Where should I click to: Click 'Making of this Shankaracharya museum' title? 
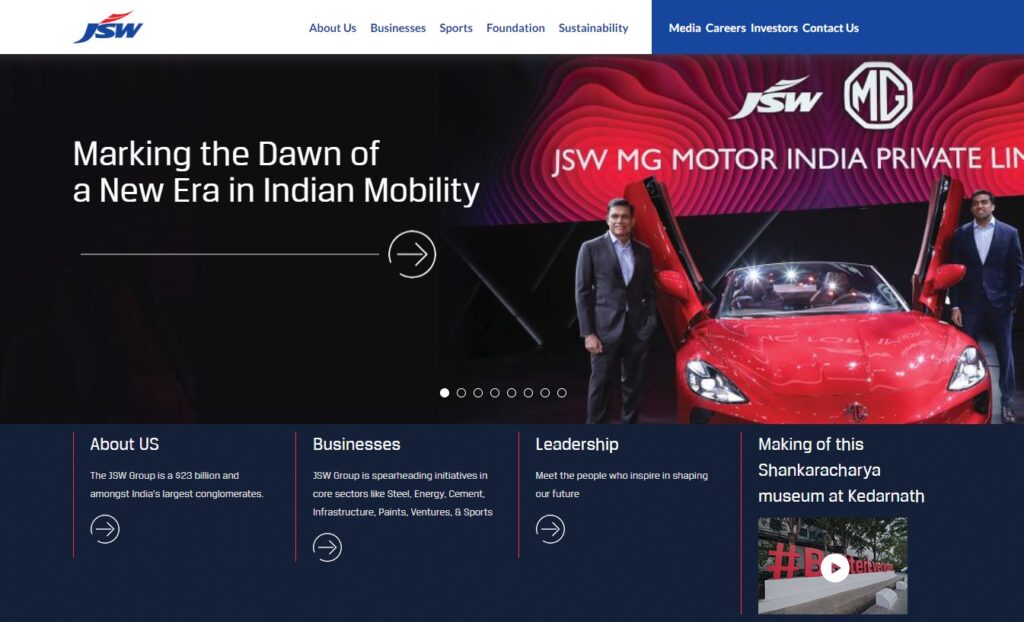[841, 470]
